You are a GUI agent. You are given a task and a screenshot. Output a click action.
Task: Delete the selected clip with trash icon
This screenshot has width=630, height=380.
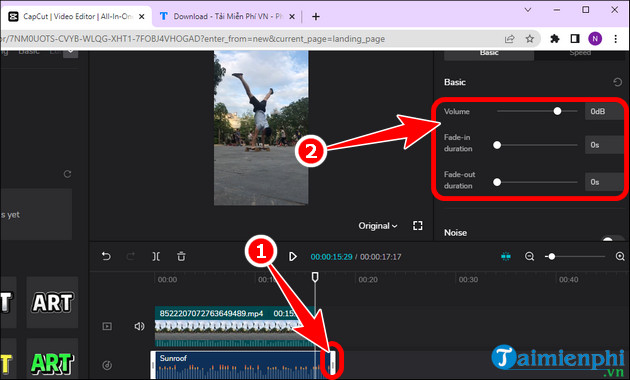181,256
